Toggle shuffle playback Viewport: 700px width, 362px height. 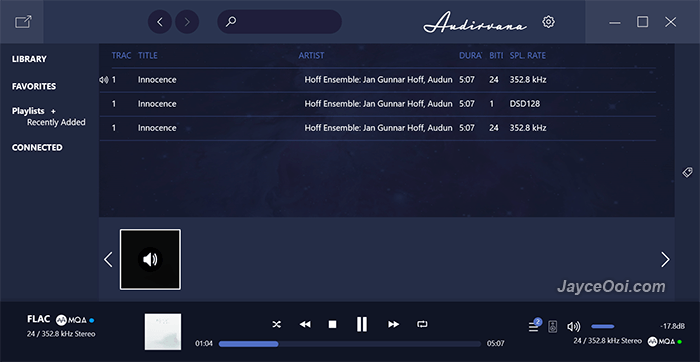(277, 325)
